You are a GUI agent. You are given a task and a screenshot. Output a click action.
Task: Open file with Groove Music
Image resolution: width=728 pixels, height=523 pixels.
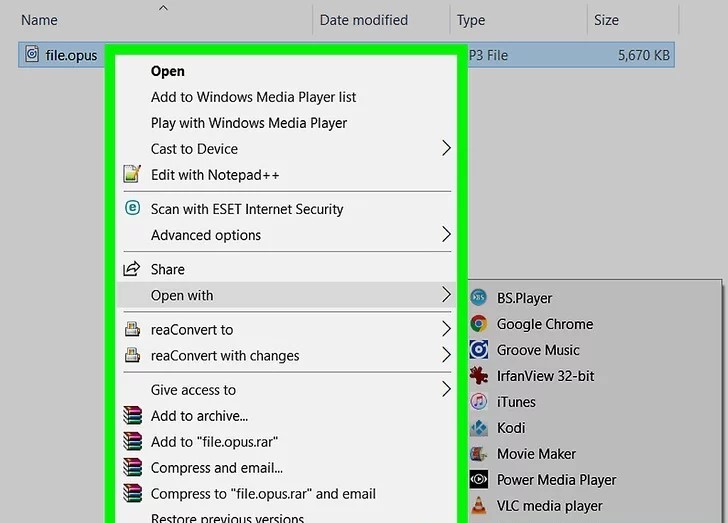pyautogui.click(x=595, y=350)
